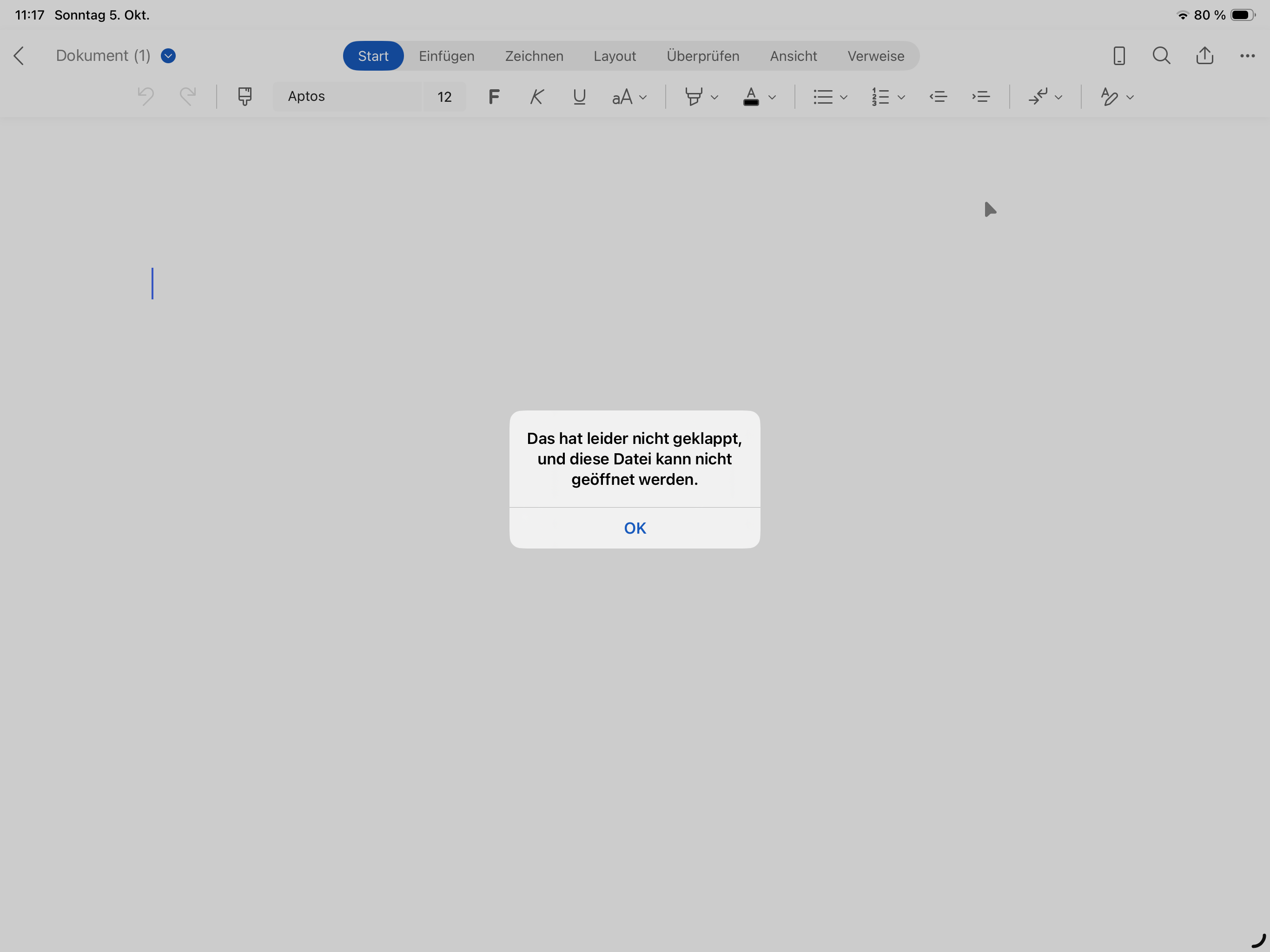
Task: Open the paragraph formatting options icon
Action: 1038,97
